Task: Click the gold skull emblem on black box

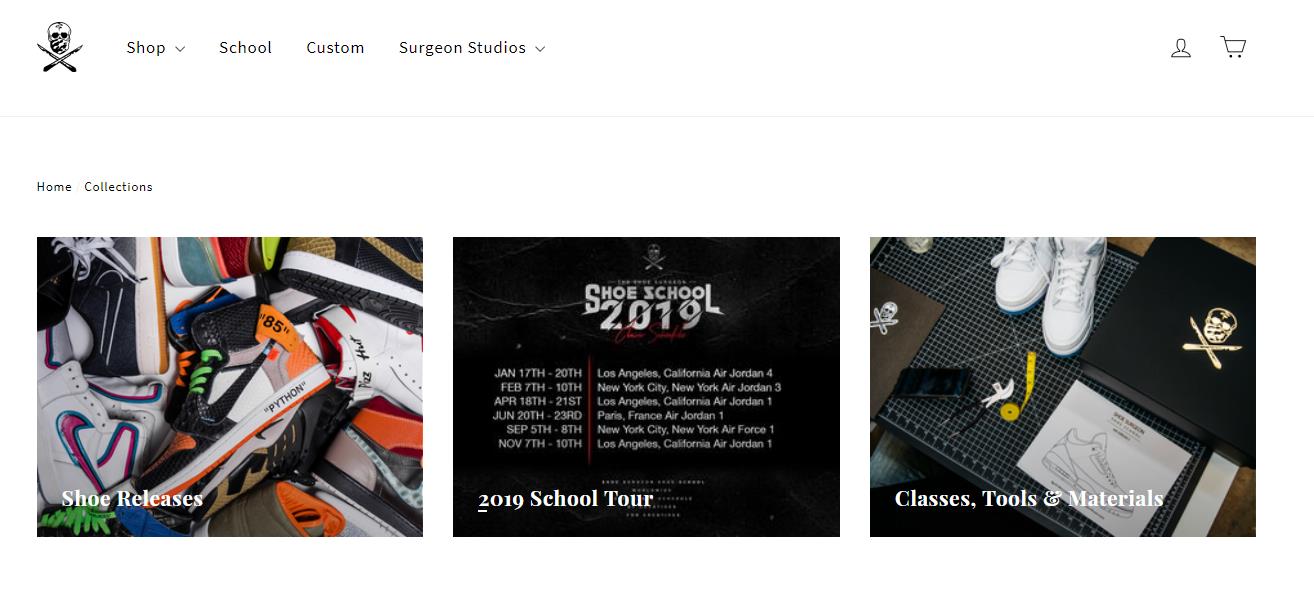Action: (x=1213, y=339)
